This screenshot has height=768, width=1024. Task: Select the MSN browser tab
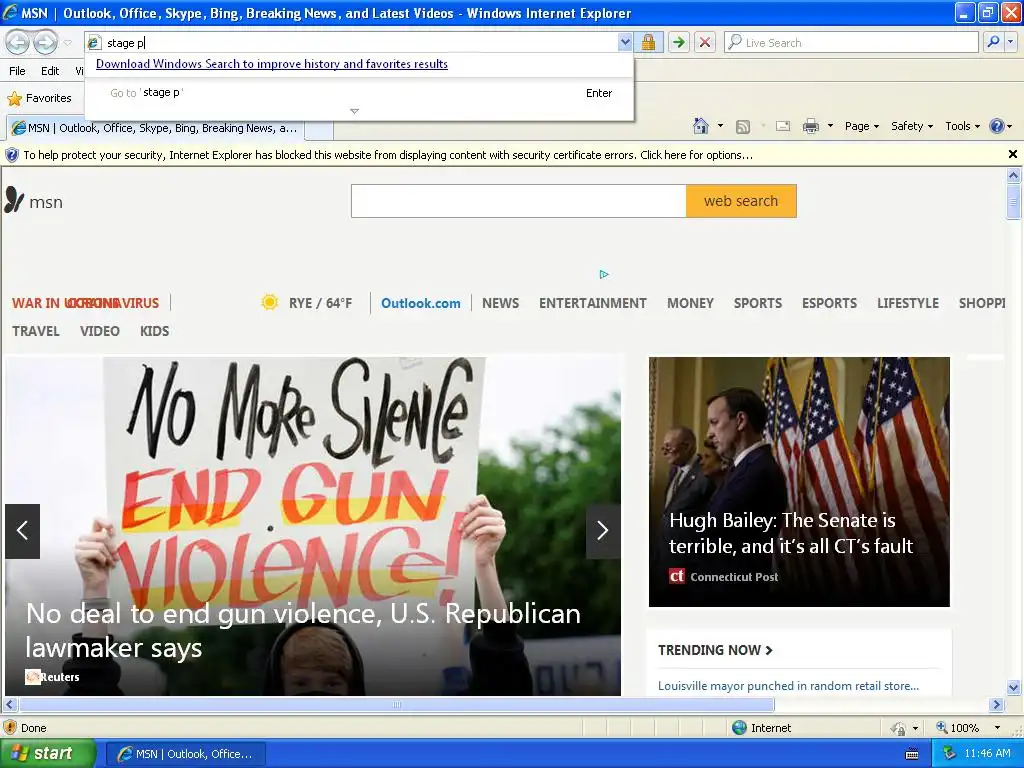tap(155, 128)
